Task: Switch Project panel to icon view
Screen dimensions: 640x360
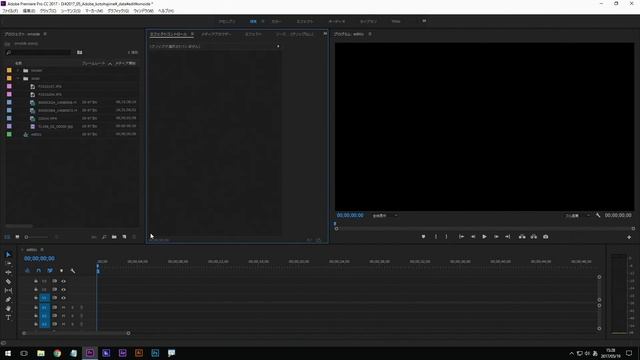Action: tap(17, 237)
